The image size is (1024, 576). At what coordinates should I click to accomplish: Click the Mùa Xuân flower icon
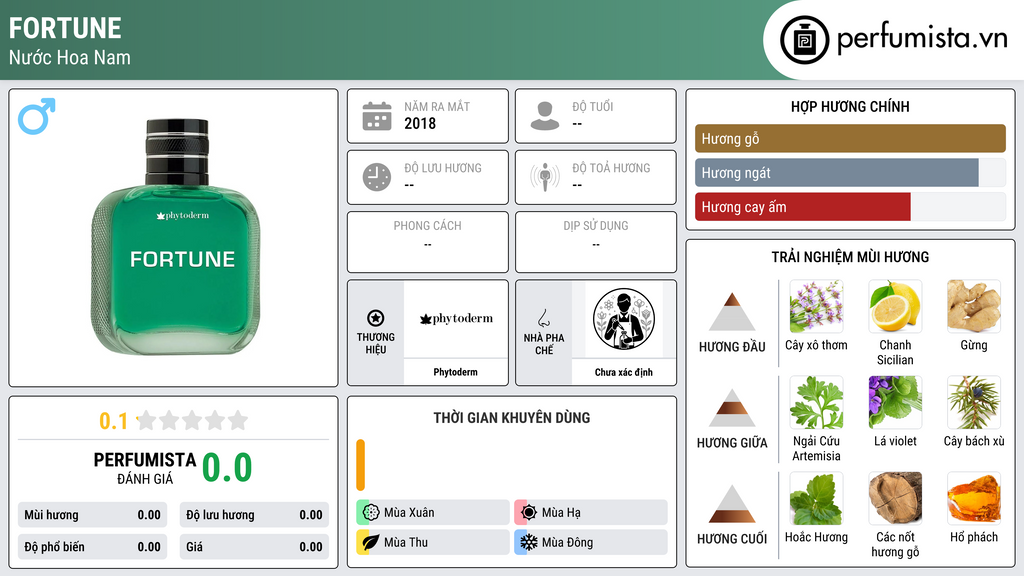pyautogui.click(x=371, y=512)
